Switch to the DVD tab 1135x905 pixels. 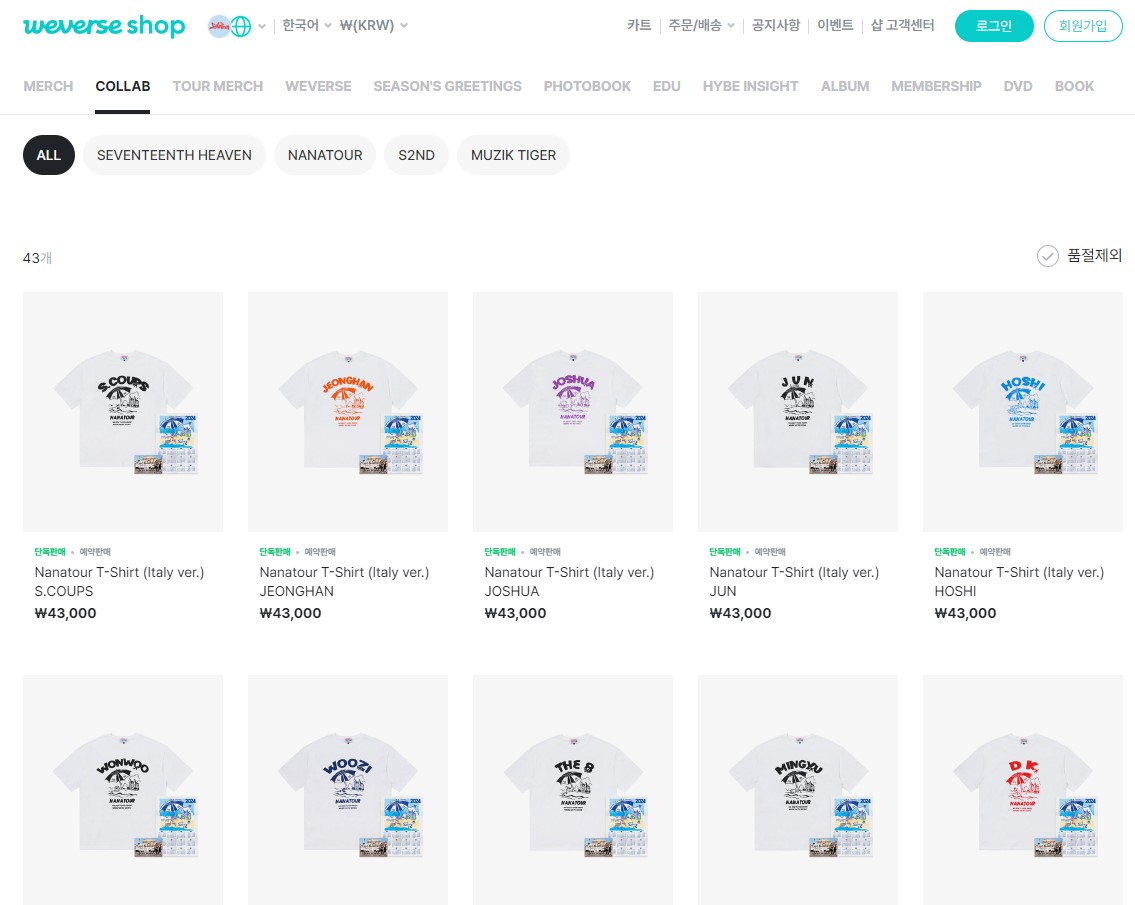tap(1018, 86)
